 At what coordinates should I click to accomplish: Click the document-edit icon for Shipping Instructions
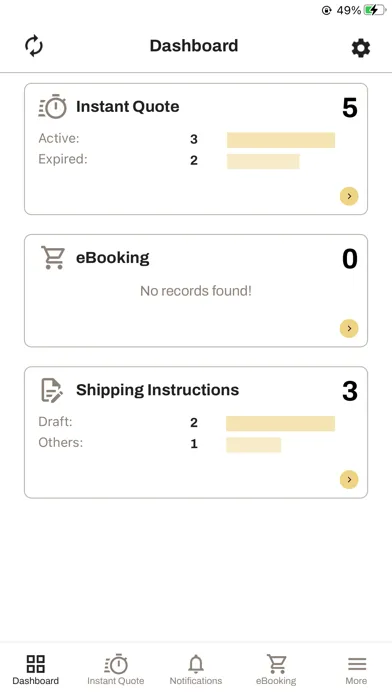coord(52,390)
